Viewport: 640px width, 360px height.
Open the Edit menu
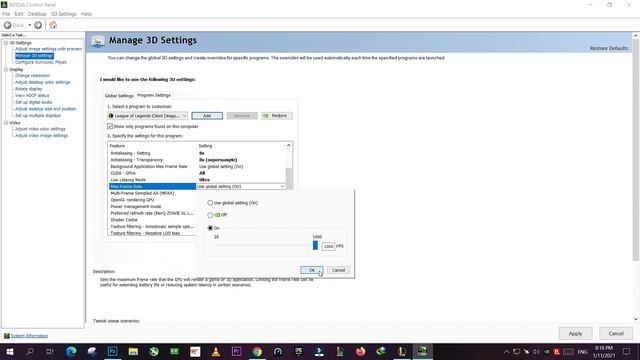pyautogui.click(x=19, y=14)
